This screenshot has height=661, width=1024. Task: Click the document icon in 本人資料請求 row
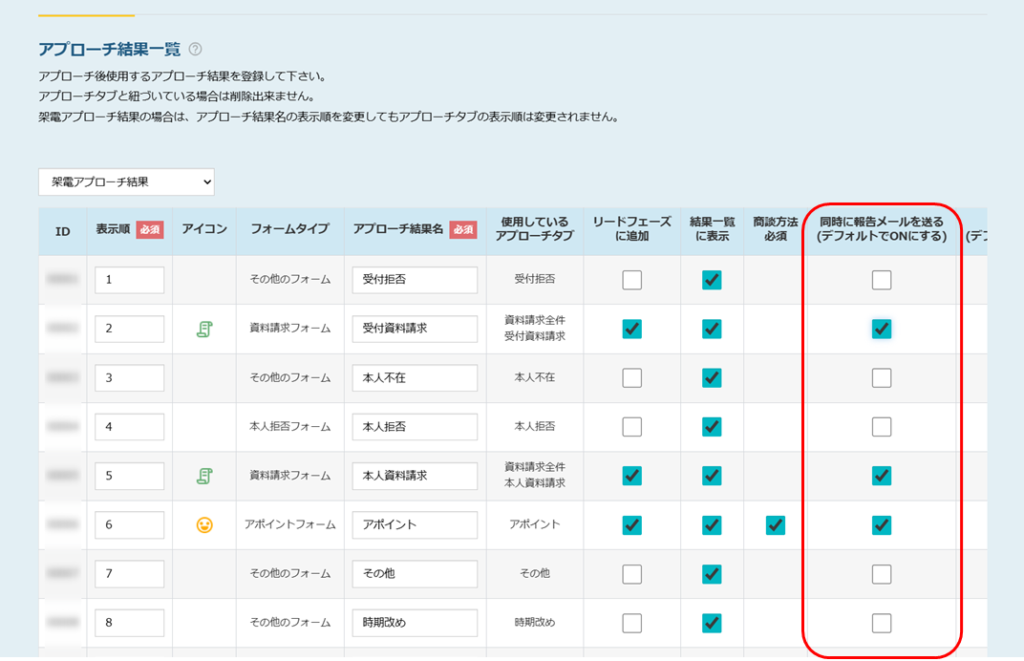pos(204,476)
